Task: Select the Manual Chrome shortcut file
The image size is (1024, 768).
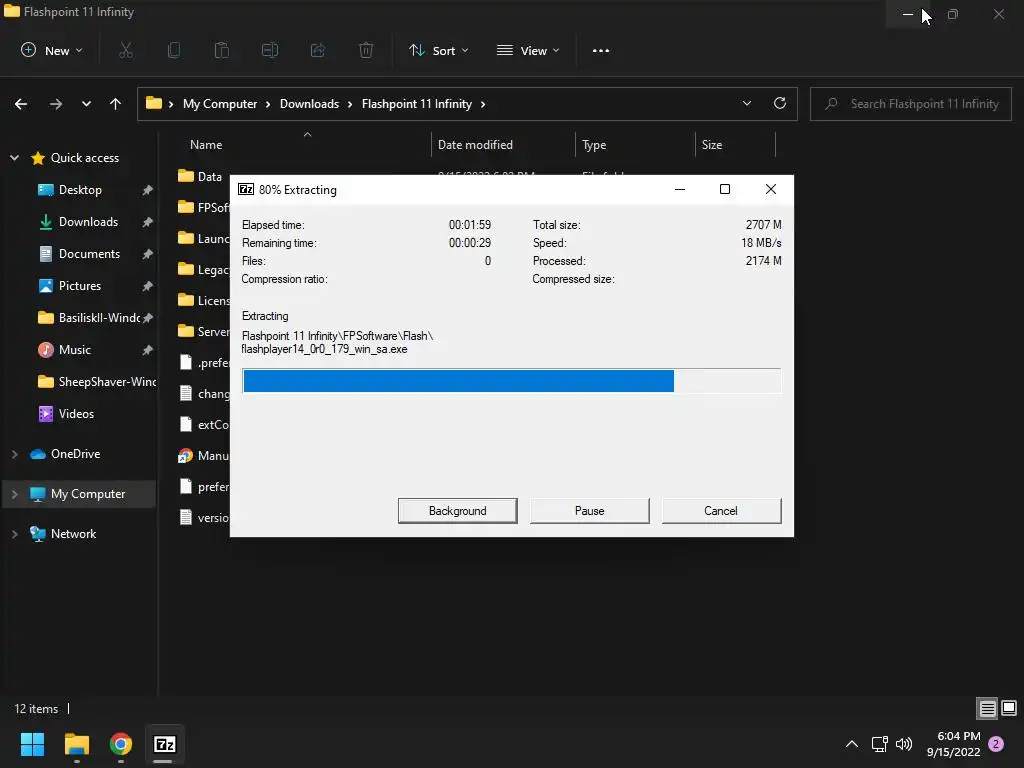Action: 204,456
